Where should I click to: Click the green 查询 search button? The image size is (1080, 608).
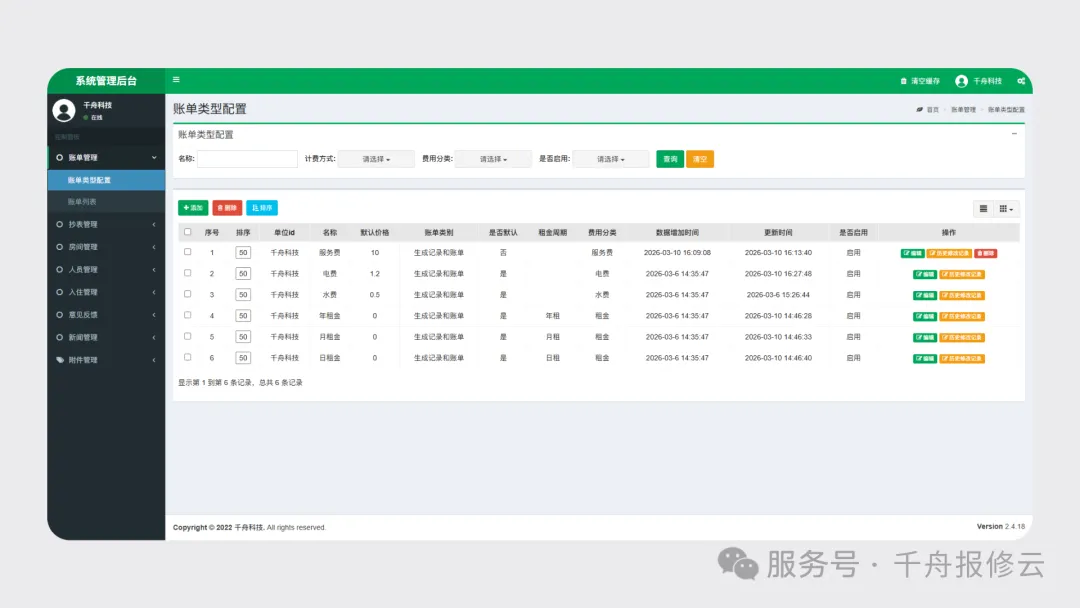pyautogui.click(x=670, y=158)
